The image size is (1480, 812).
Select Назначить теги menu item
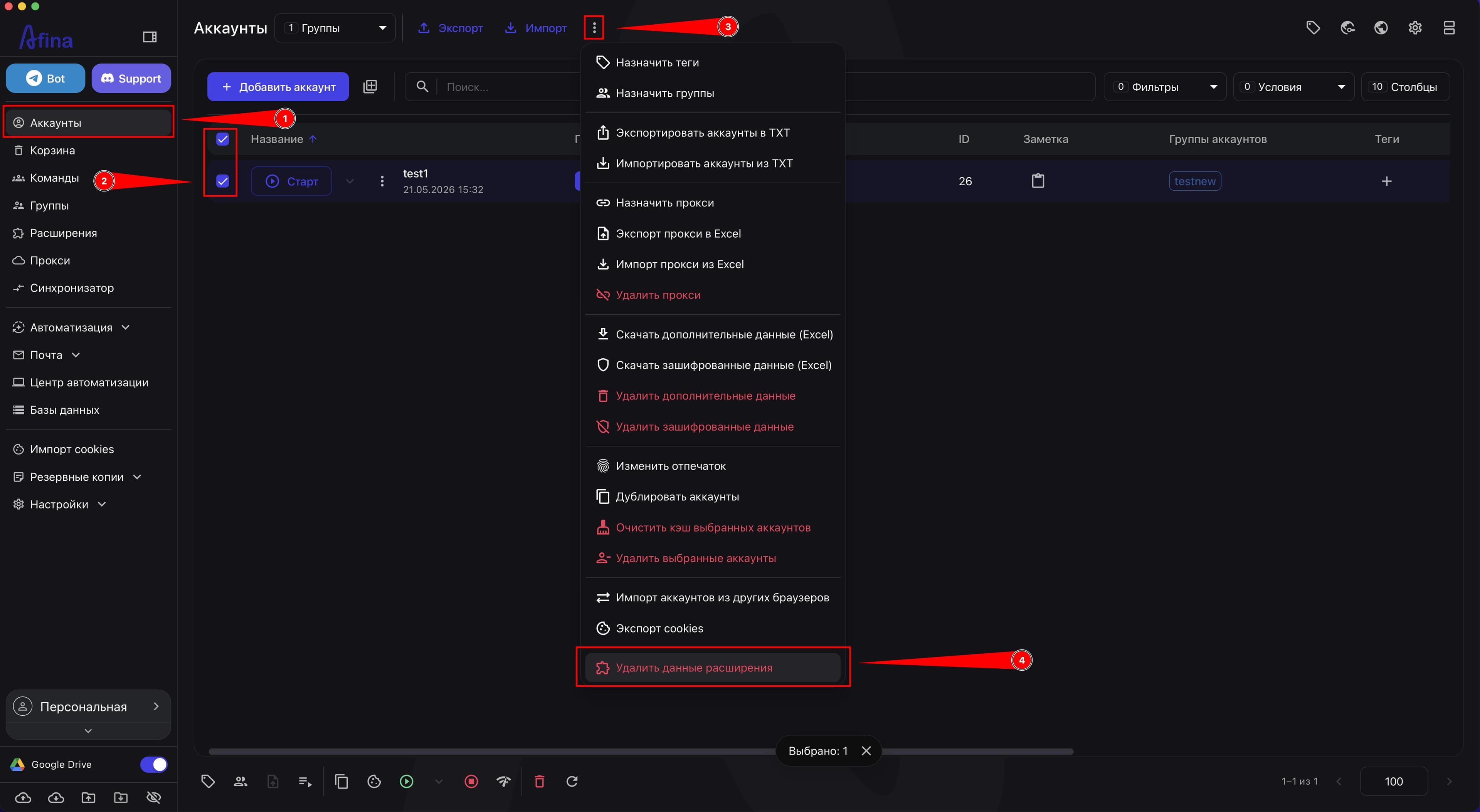(712, 62)
